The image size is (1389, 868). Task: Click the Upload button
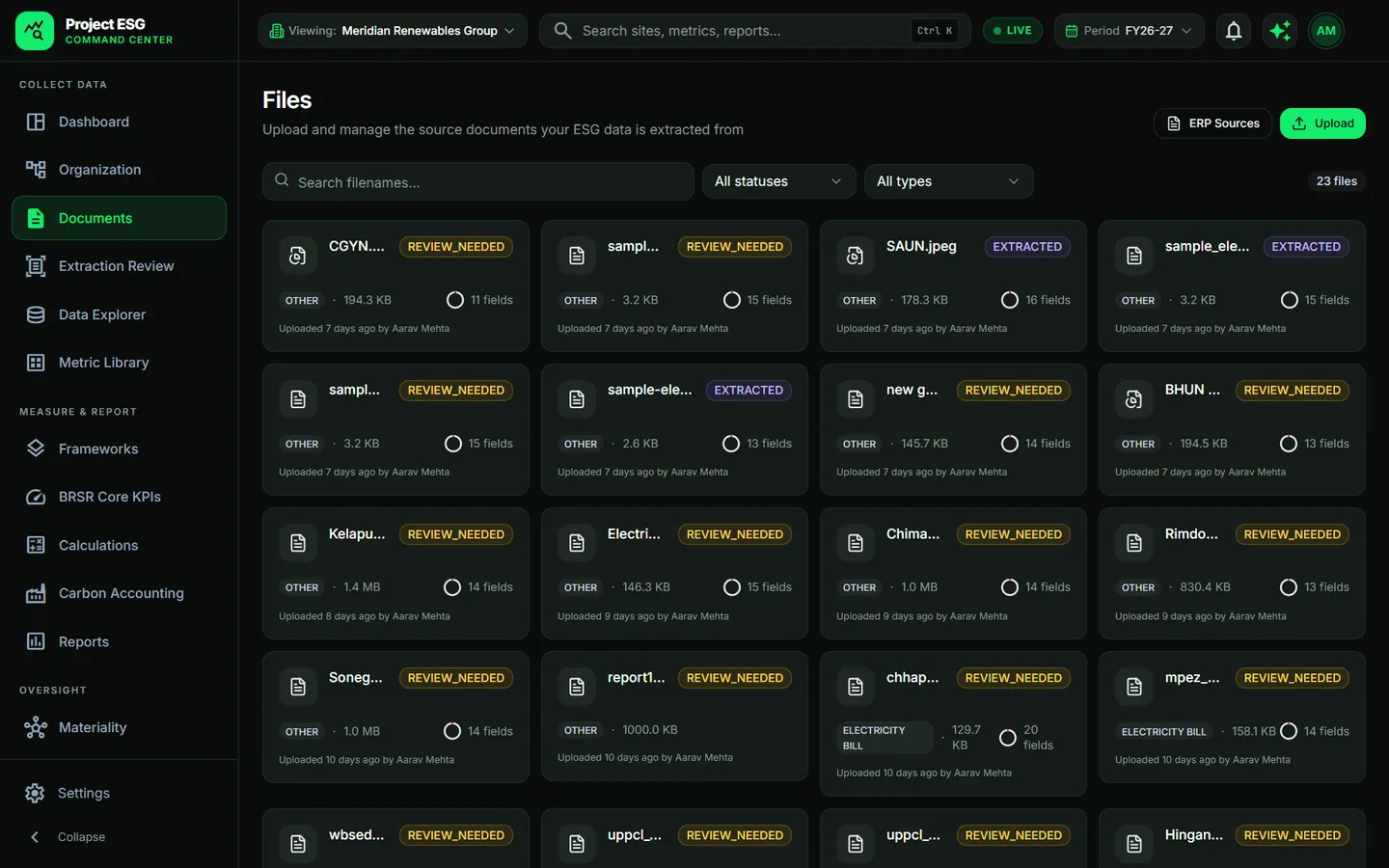pos(1322,123)
